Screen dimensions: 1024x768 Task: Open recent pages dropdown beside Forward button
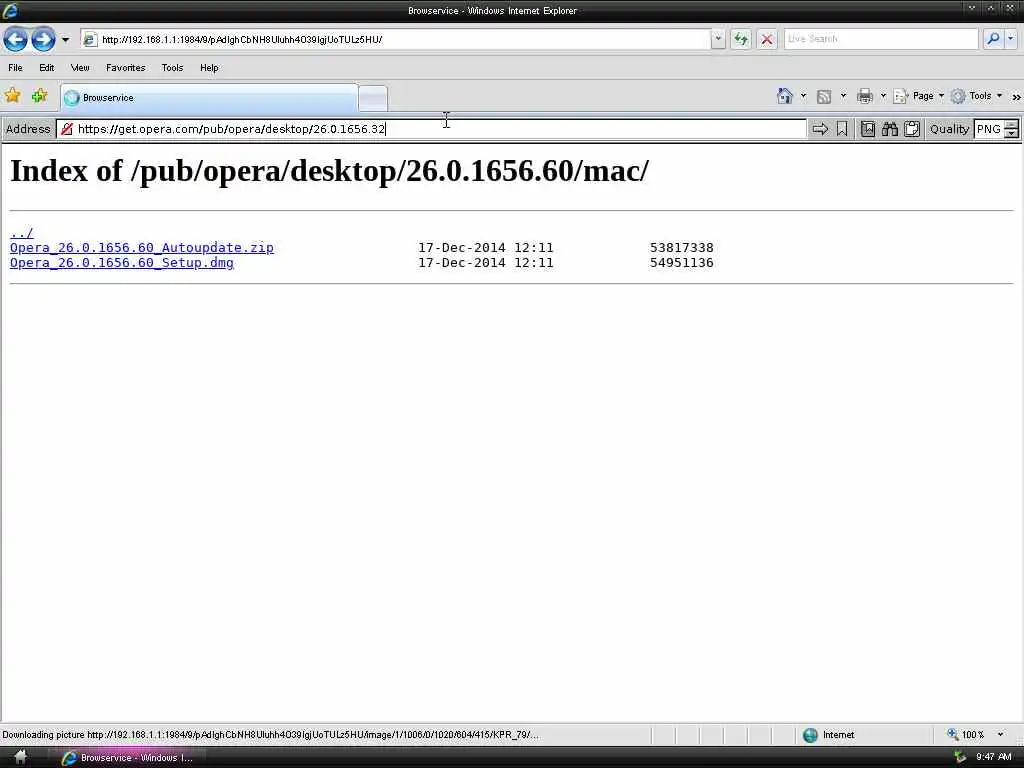65,39
